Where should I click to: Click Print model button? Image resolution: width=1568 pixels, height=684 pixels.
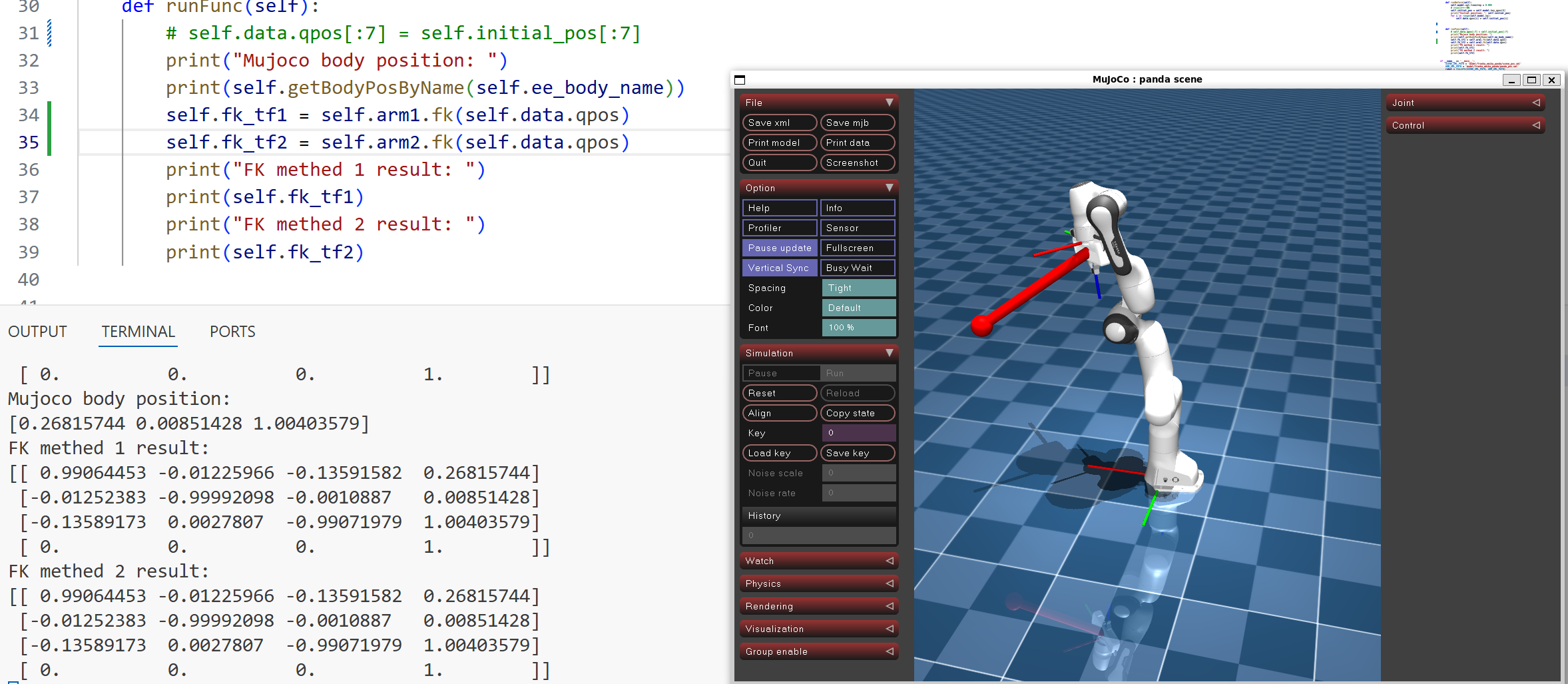[x=780, y=143]
